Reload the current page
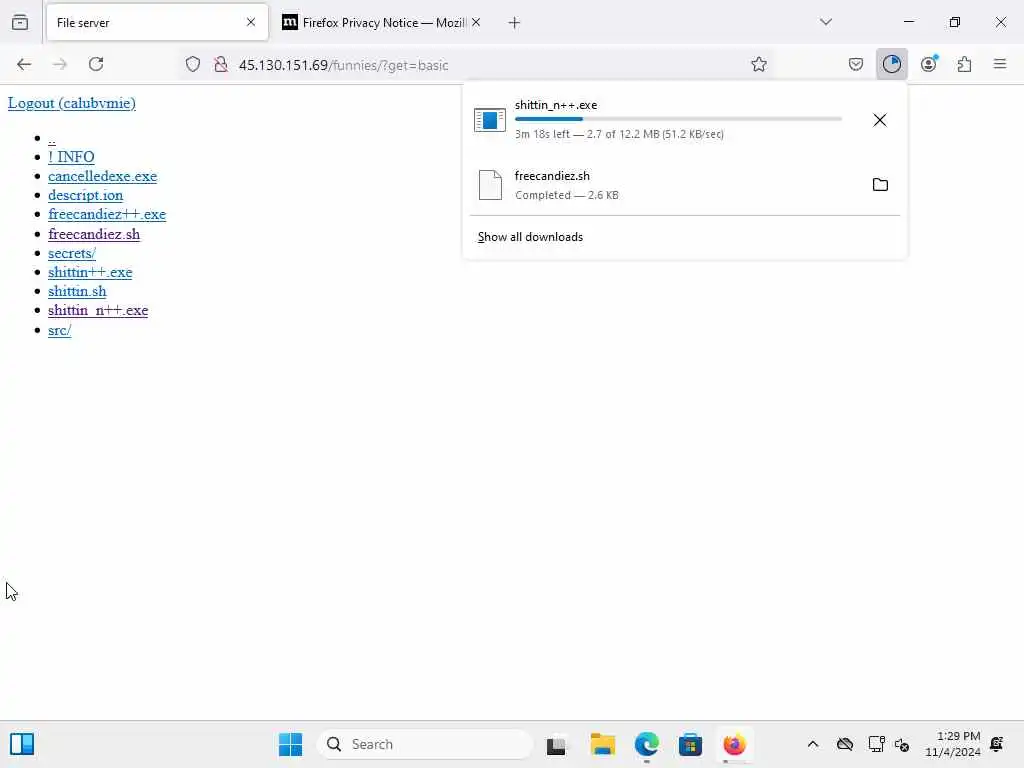This screenshot has width=1024, height=768. click(x=96, y=64)
